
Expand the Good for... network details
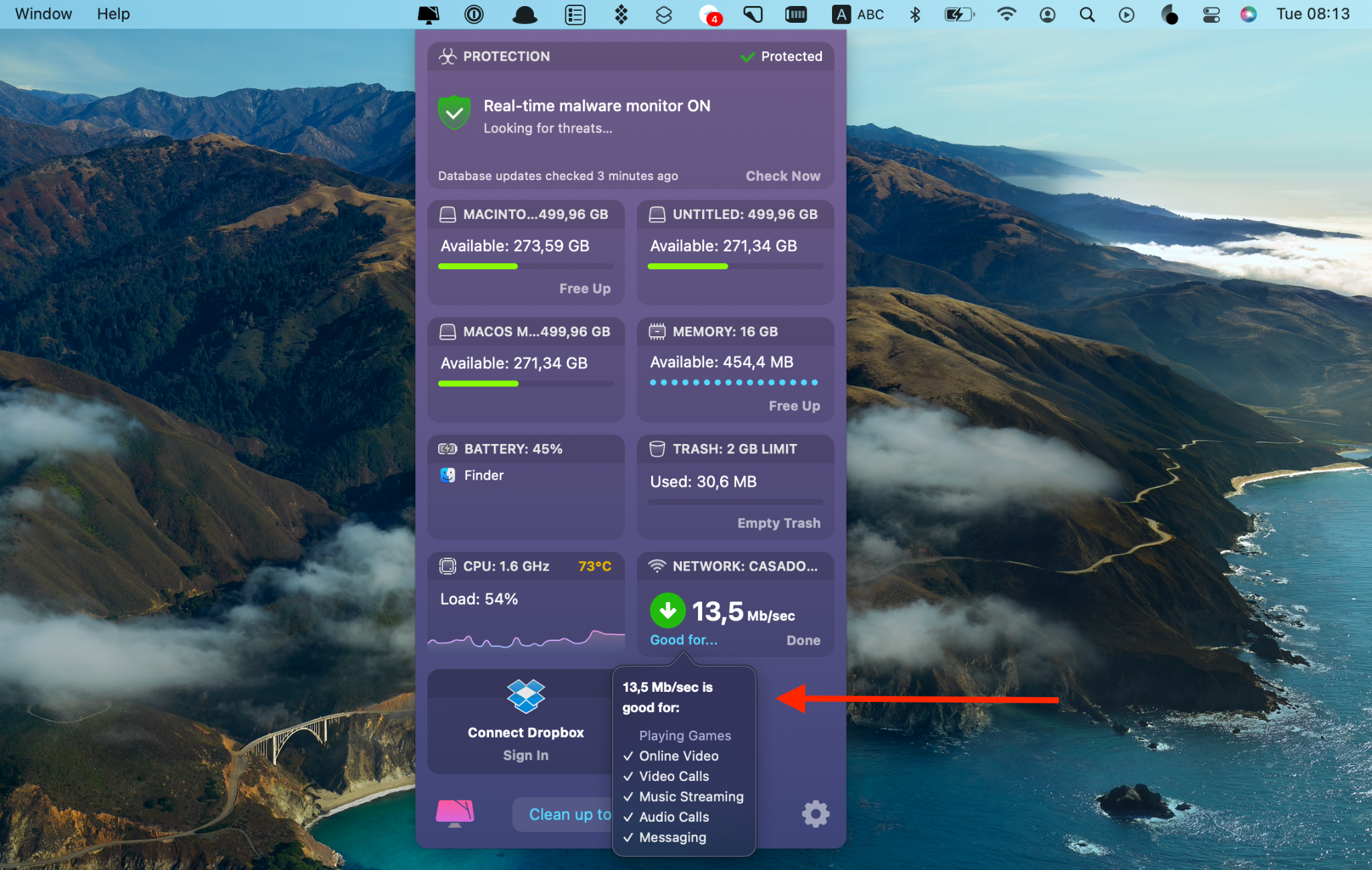684,640
